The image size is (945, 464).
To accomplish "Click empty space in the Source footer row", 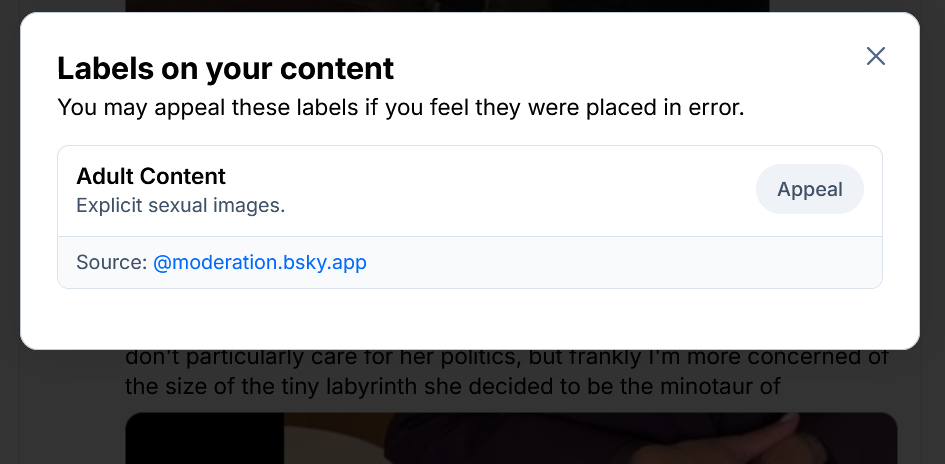I will 620,263.
